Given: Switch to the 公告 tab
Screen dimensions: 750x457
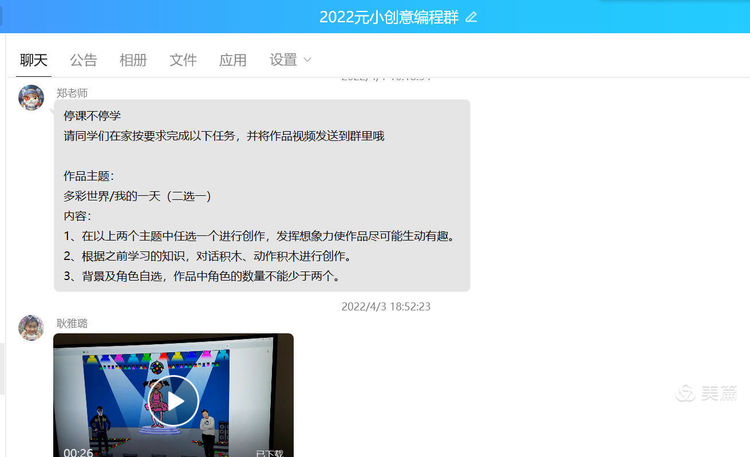Looking at the screenshot, I should pyautogui.click(x=83, y=60).
